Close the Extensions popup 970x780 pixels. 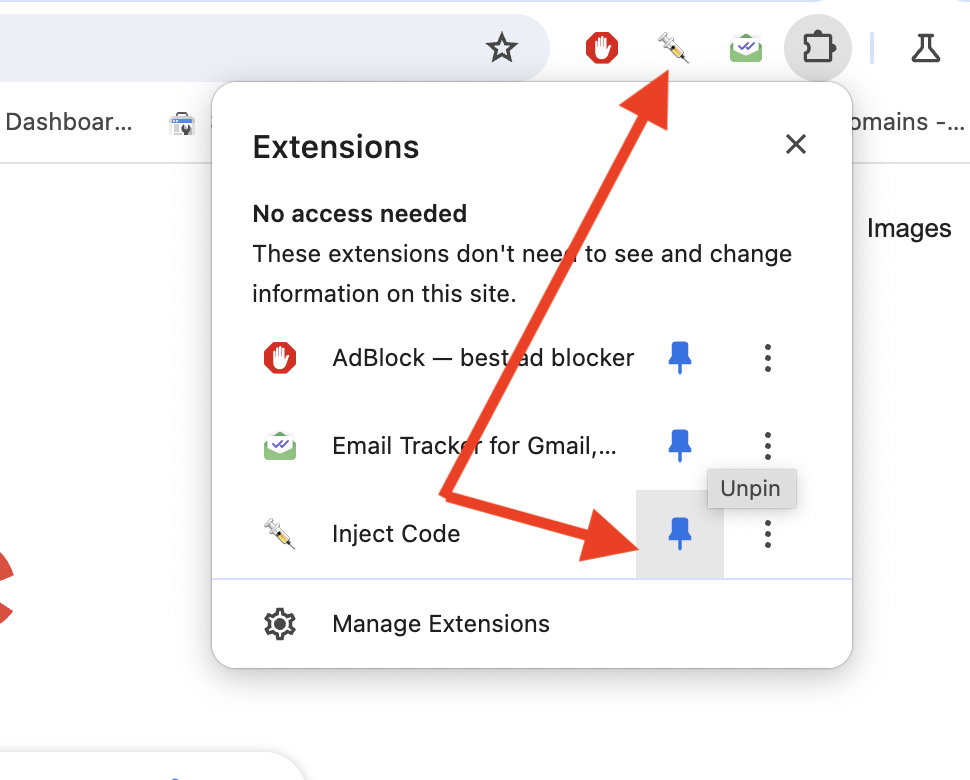click(796, 144)
